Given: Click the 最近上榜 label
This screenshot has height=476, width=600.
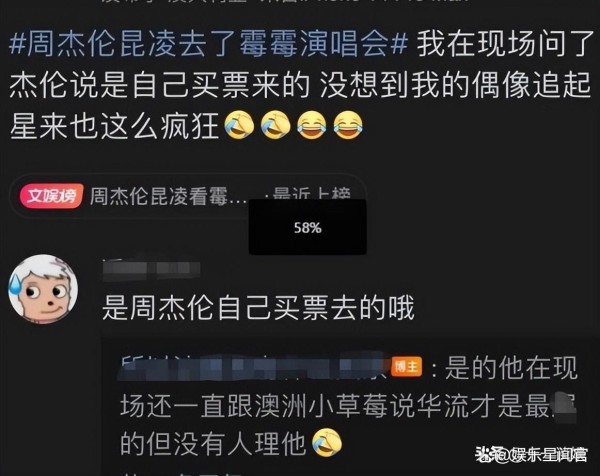Looking at the screenshot, I should coord(311,193).
